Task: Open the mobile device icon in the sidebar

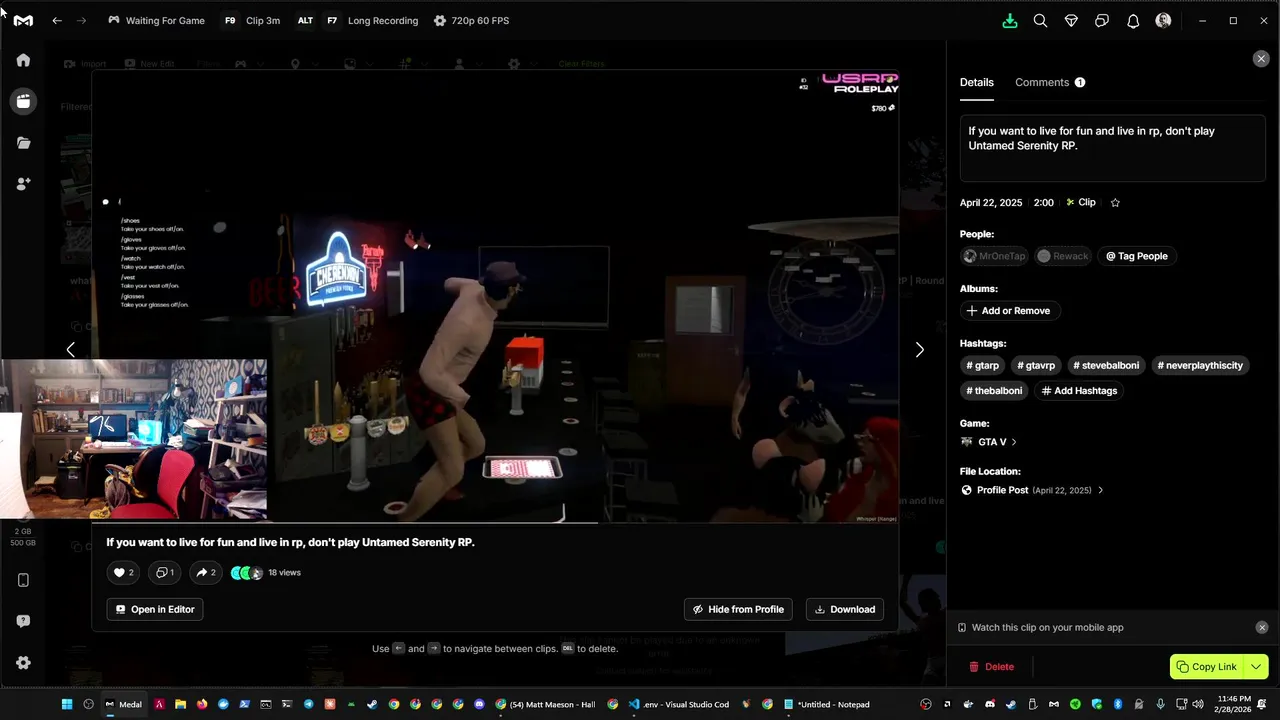Action: (23, 580)
